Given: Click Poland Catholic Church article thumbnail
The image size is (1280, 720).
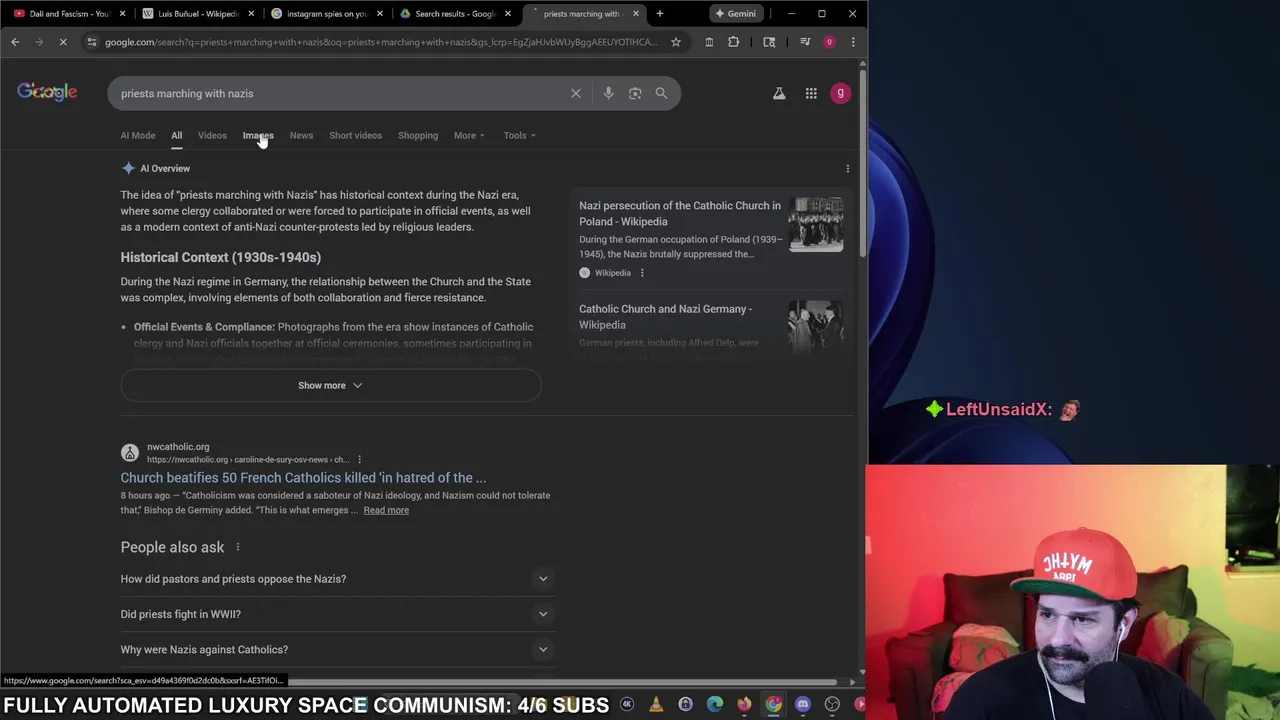Looking at the screenshot, I should 816,224.
